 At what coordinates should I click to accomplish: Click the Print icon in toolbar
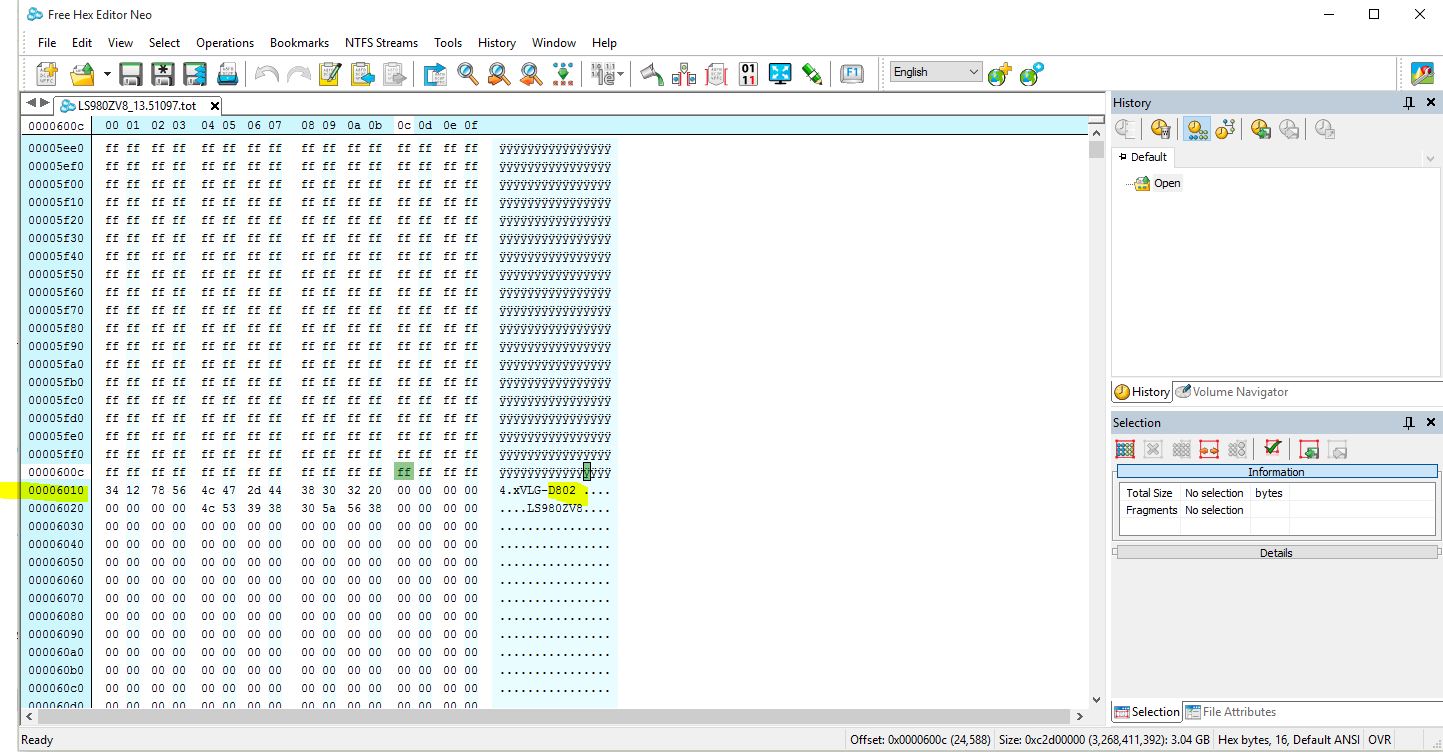(228, 73)
